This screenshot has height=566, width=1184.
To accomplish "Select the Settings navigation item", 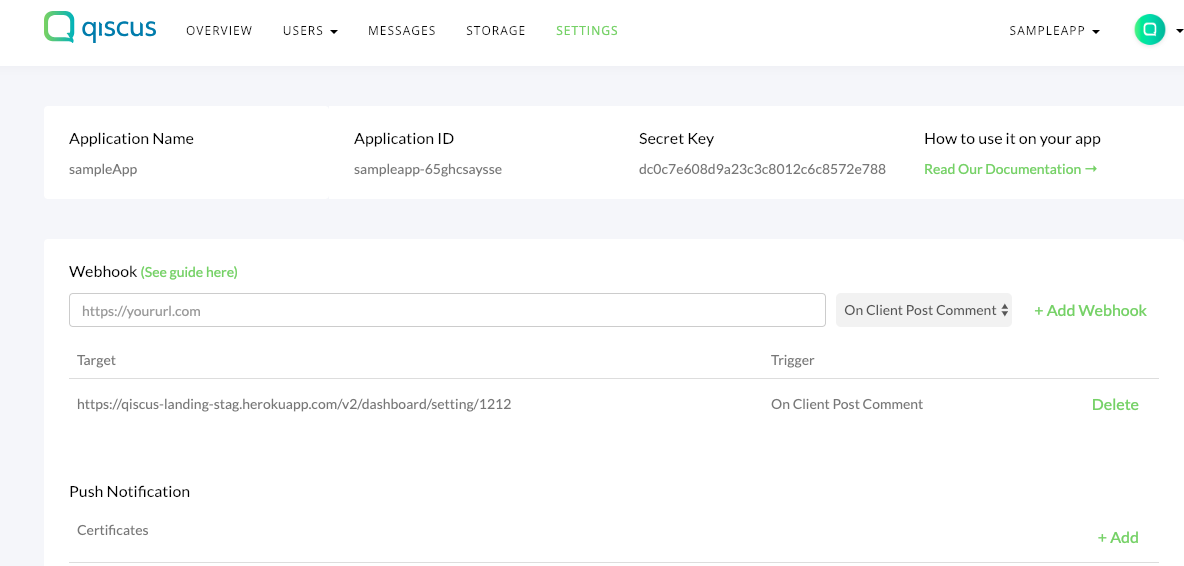I will [x=587, y=31].
